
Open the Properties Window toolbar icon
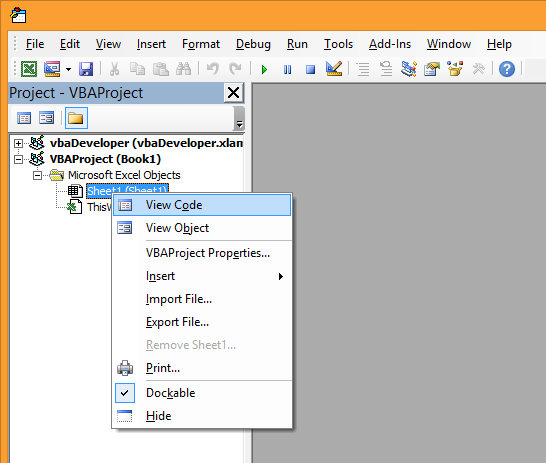click(432, 69)
